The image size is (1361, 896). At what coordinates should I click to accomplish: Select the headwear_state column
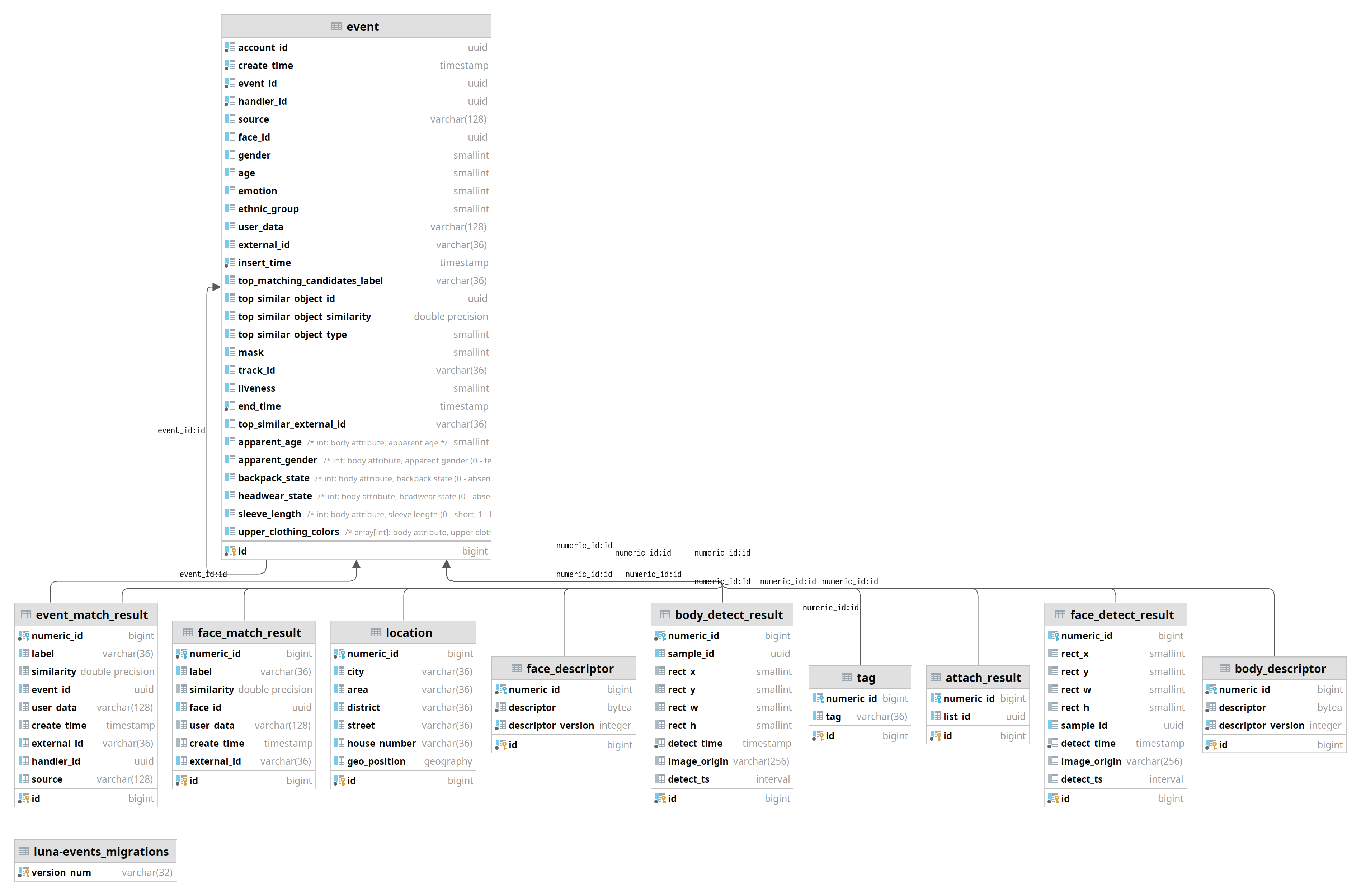[356, 496]
